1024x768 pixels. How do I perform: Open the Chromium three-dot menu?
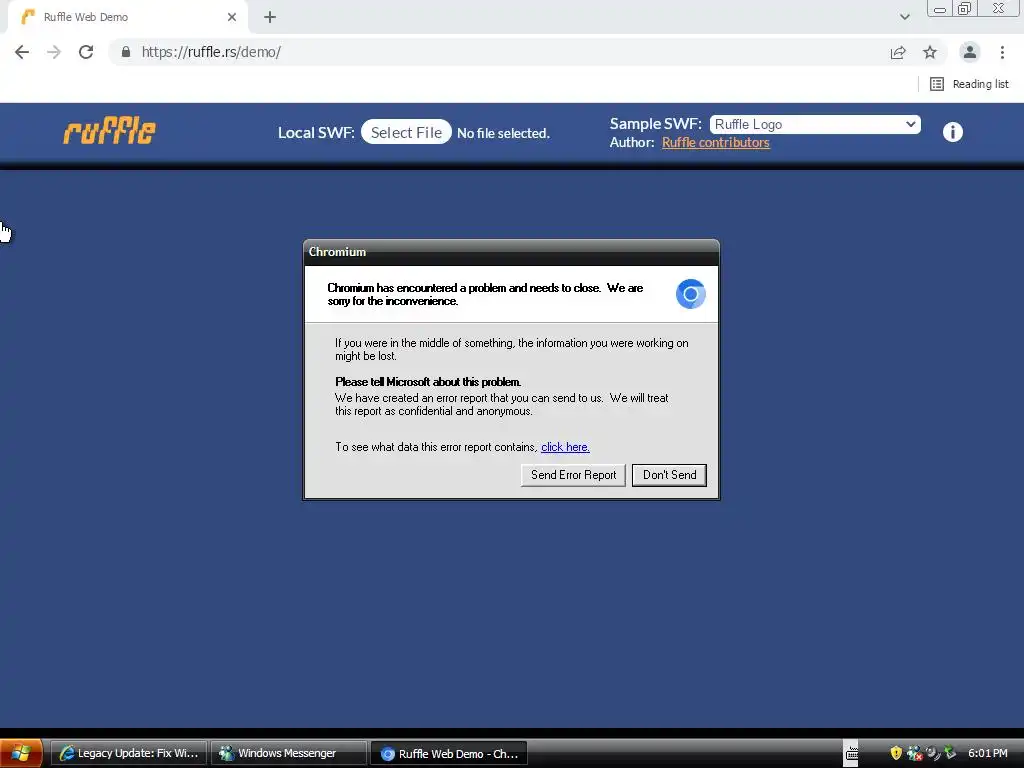point(1002,52)
